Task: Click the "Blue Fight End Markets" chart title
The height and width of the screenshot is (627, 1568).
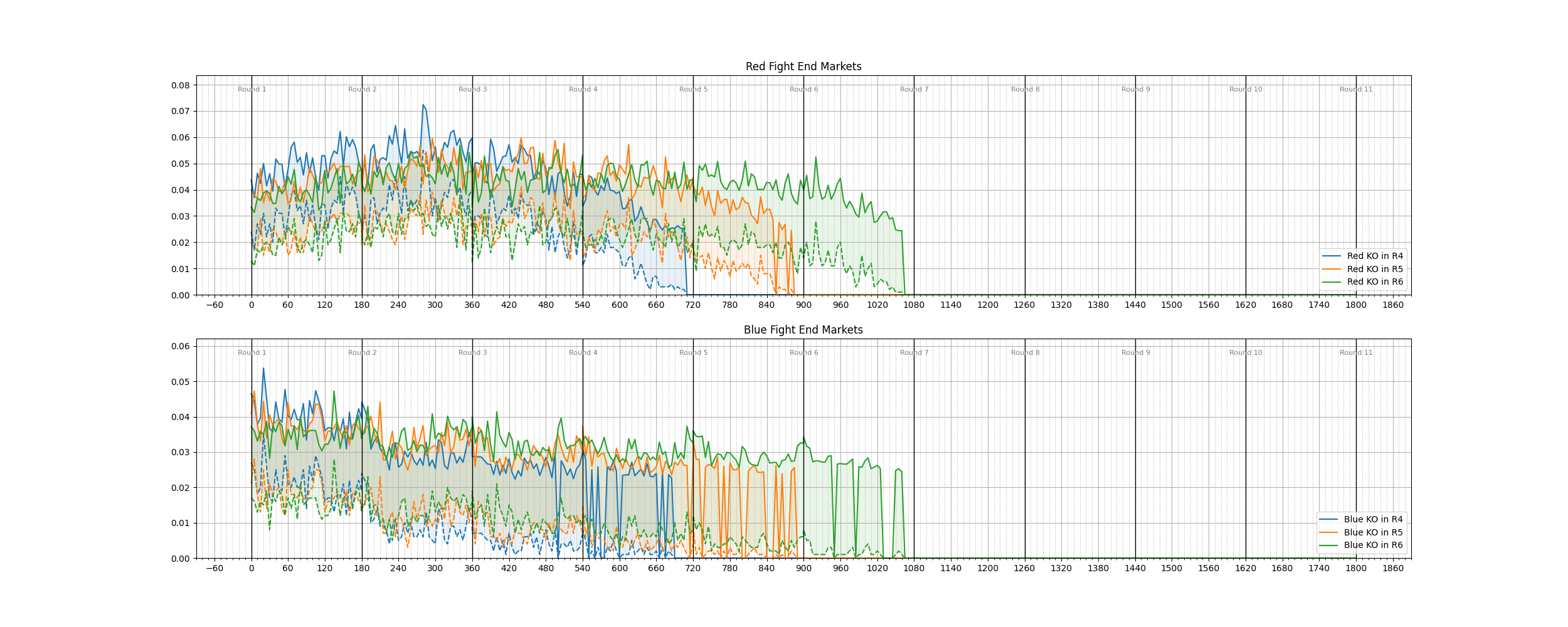Action: coord(803,330)
